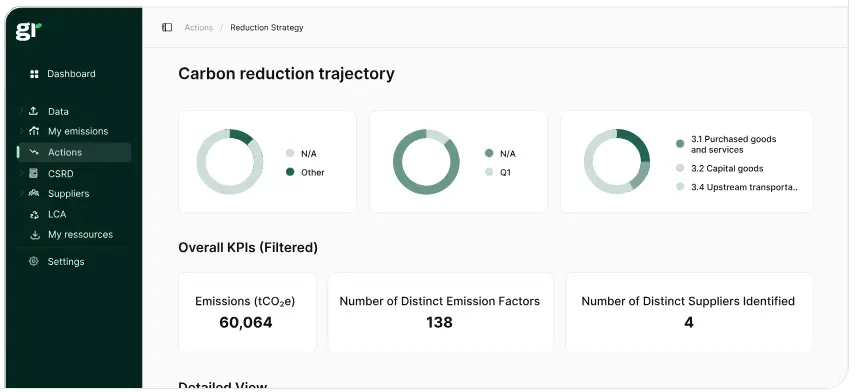Screen dimensions: 856x392
Task: Click the N/A legend dot in first chart
Action: (290, 154)
